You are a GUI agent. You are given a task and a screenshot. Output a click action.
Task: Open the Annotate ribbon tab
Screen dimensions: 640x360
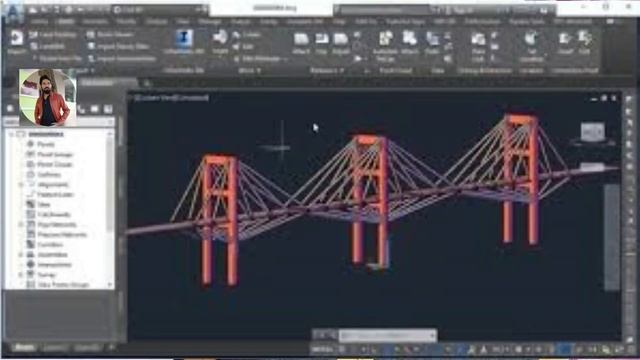click(96, 21)
